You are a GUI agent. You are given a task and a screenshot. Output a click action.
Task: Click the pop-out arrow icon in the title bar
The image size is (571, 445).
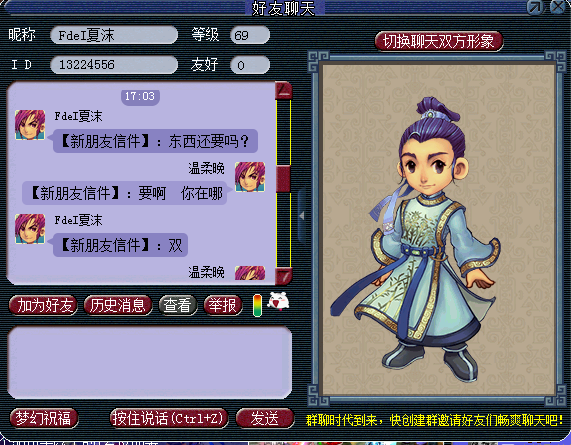point(535,7)
